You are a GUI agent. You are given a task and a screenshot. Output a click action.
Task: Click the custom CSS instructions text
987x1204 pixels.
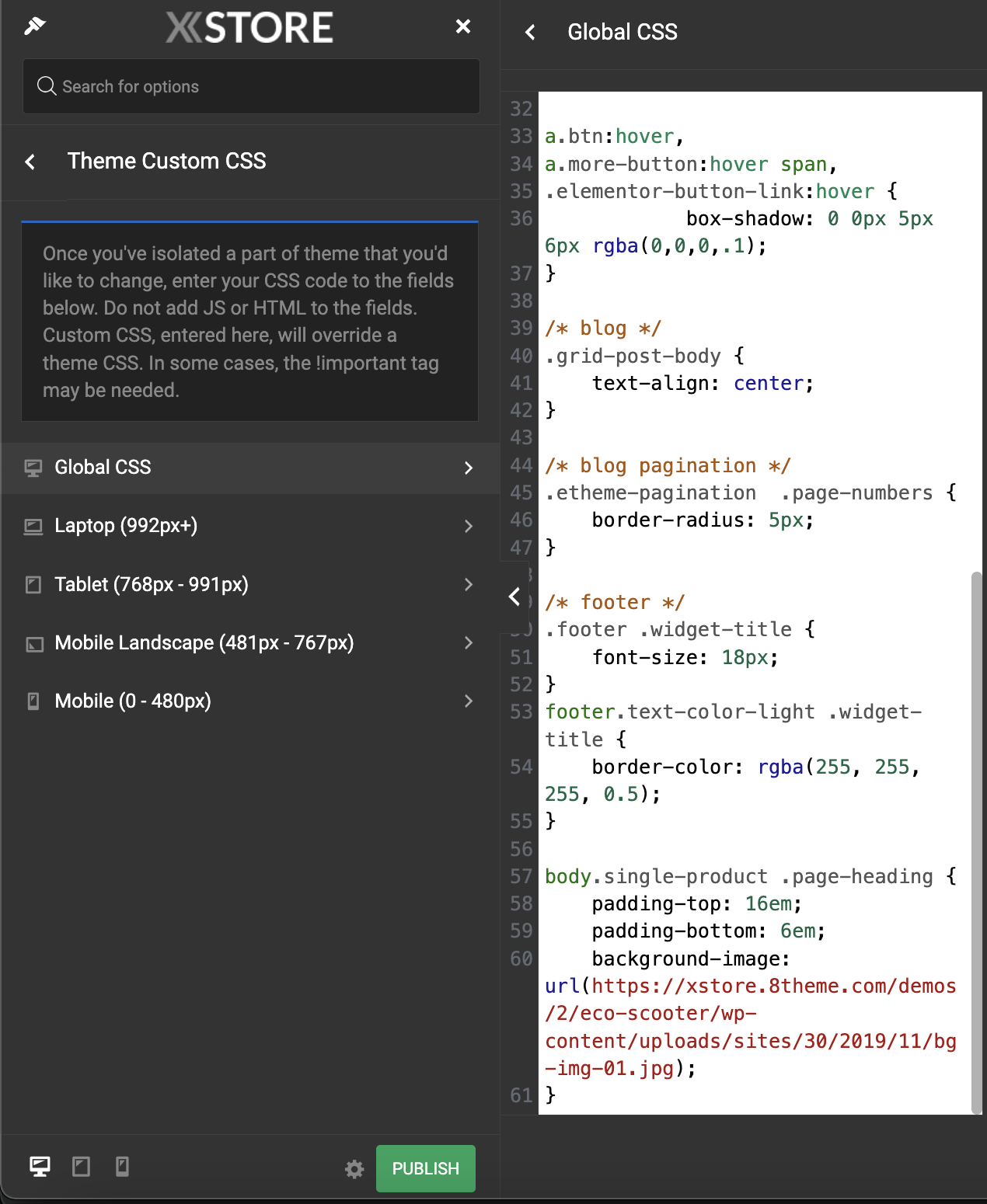pos(249,322)
